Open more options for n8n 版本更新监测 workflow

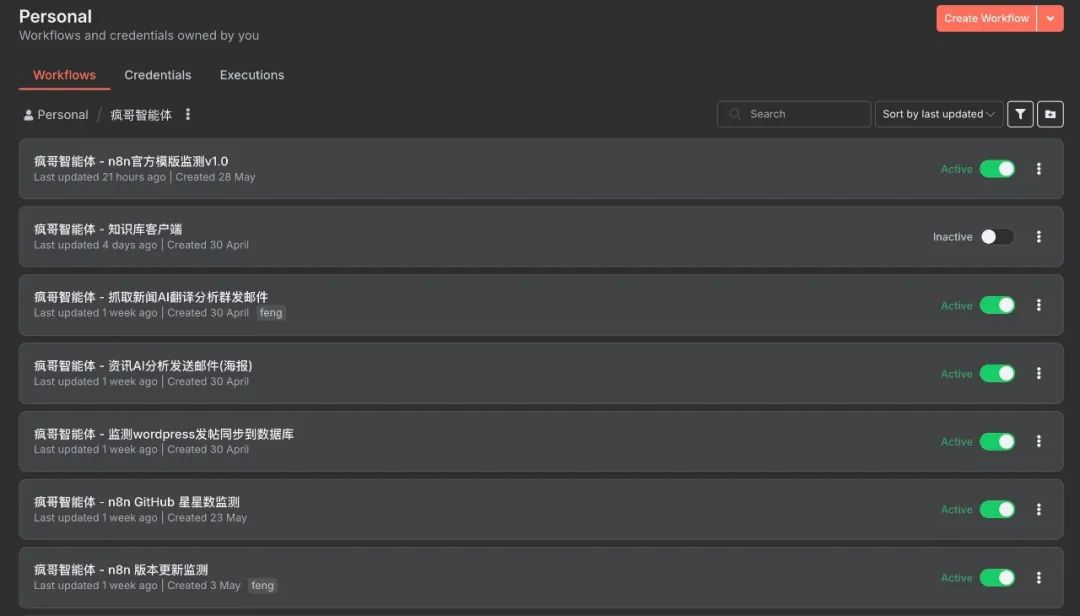[x=1039, y=578]
